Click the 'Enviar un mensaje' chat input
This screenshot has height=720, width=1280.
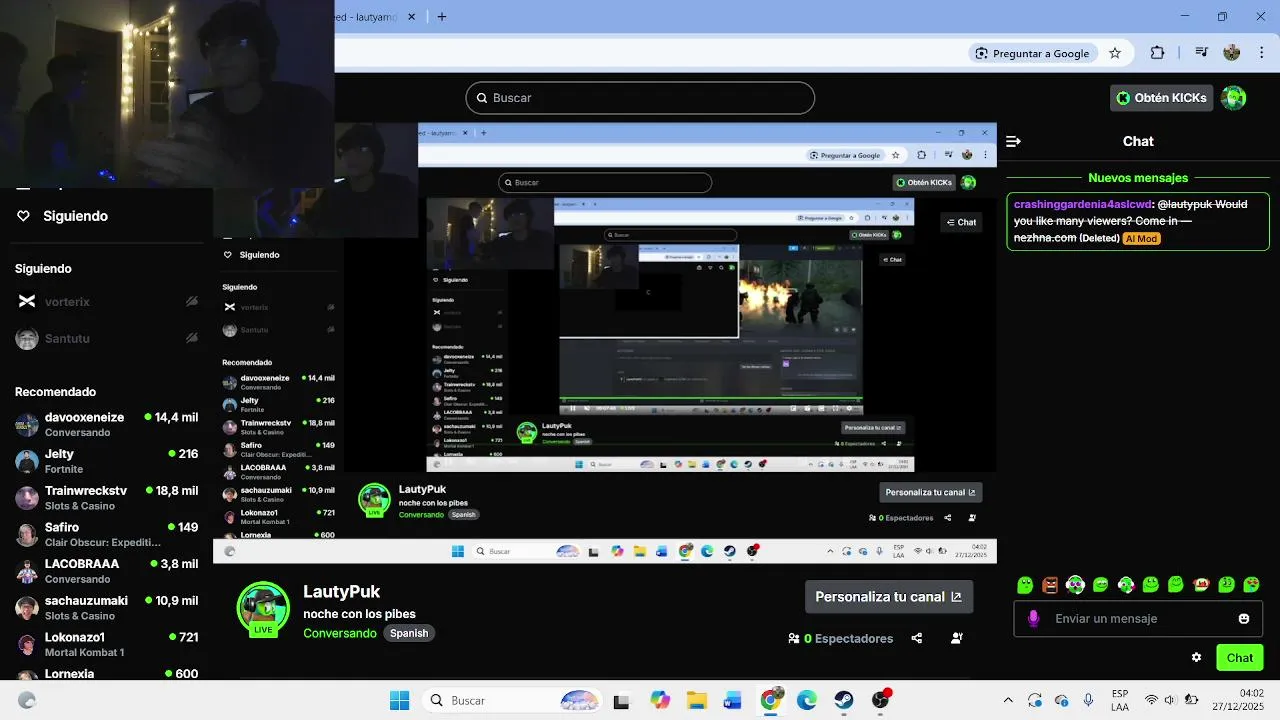1138,619
